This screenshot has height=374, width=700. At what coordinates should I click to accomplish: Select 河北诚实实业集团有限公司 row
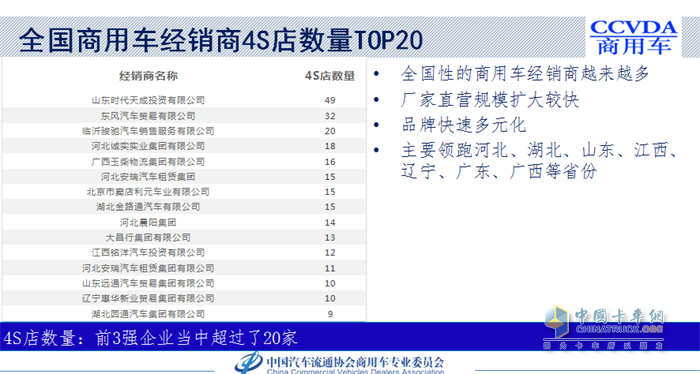click(184, 146)
